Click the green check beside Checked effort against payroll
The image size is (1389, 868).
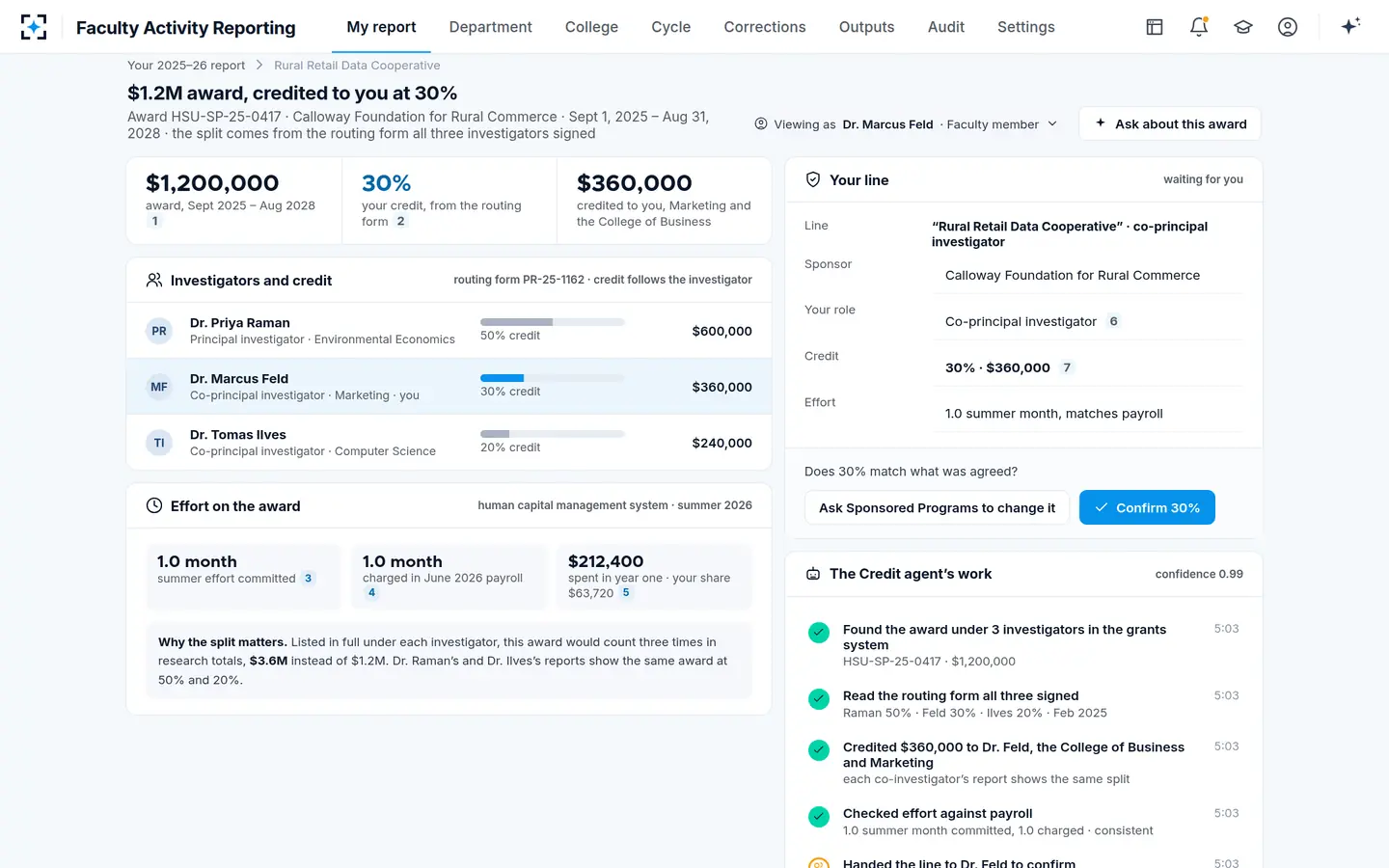[x=819, y=817]
